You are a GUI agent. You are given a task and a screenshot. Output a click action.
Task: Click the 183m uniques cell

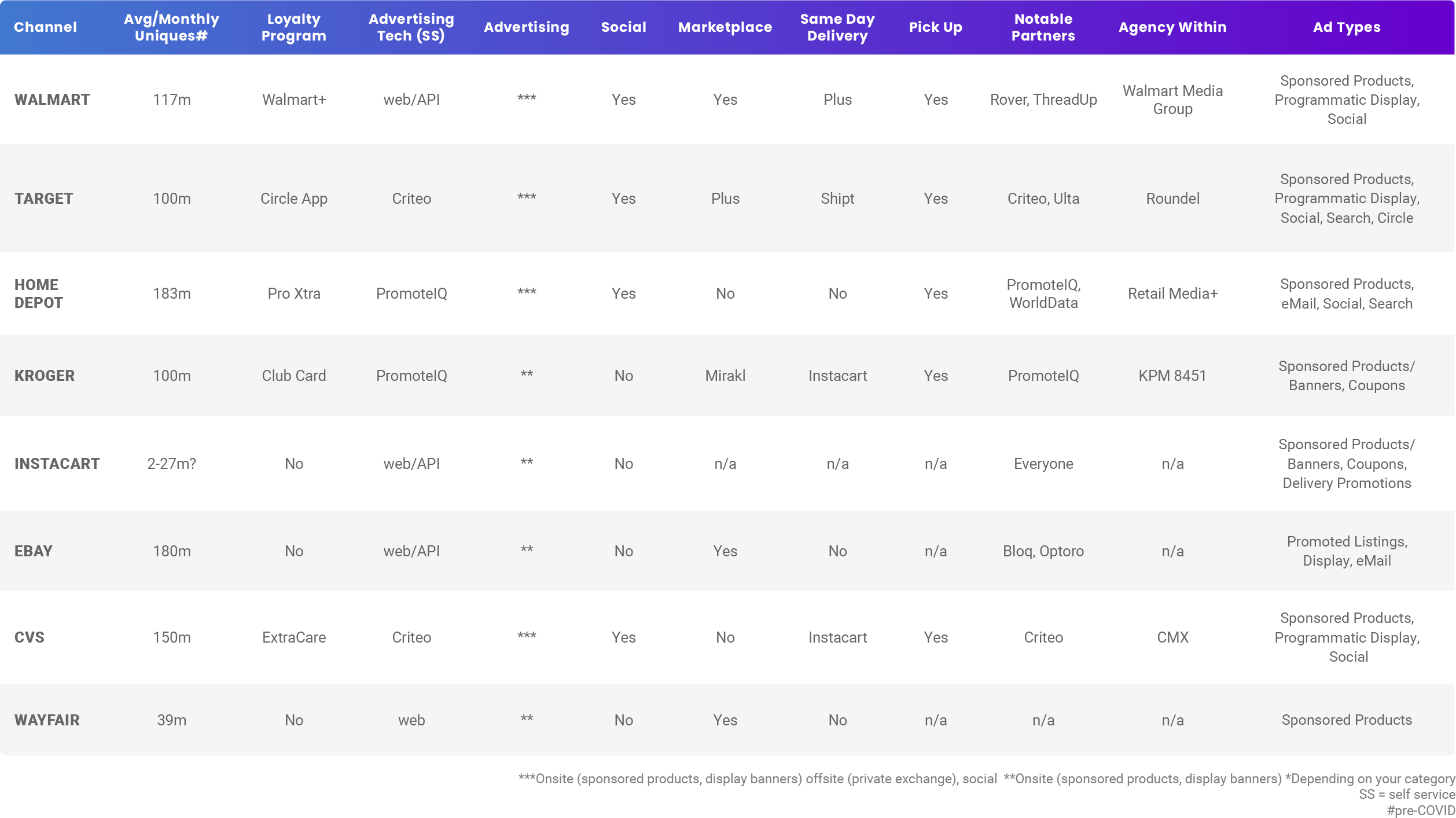click(x=171, y=294)
